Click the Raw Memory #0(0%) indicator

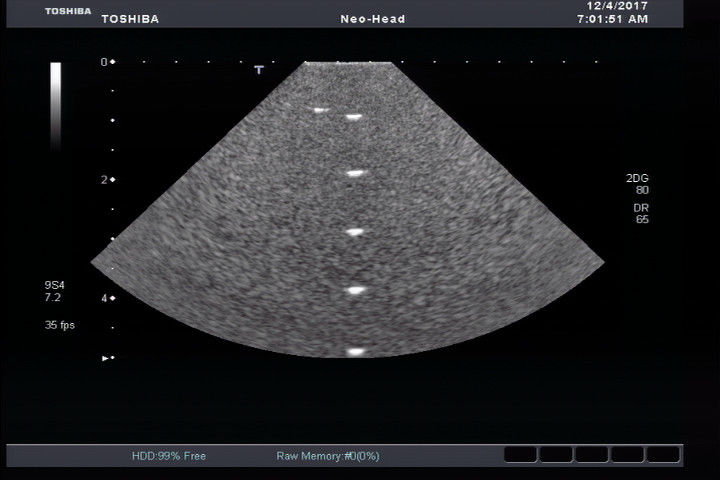[x=327, y=456]
